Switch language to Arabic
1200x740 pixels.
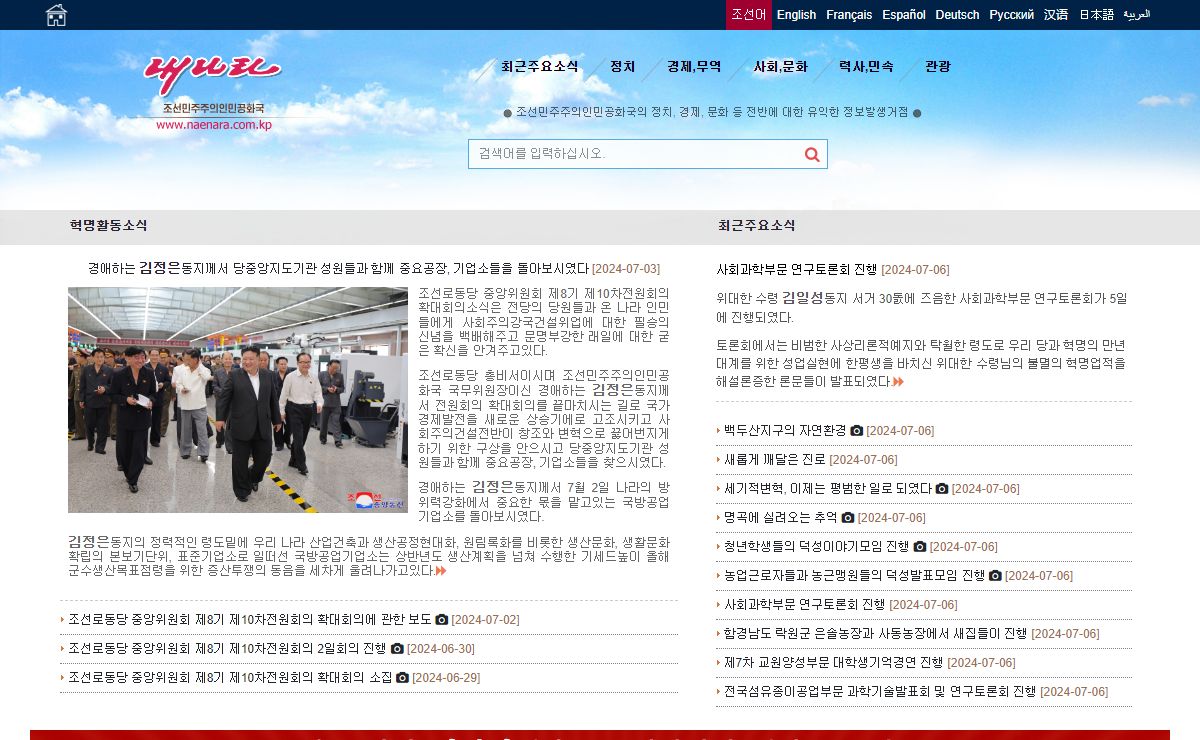point(1137,15)
